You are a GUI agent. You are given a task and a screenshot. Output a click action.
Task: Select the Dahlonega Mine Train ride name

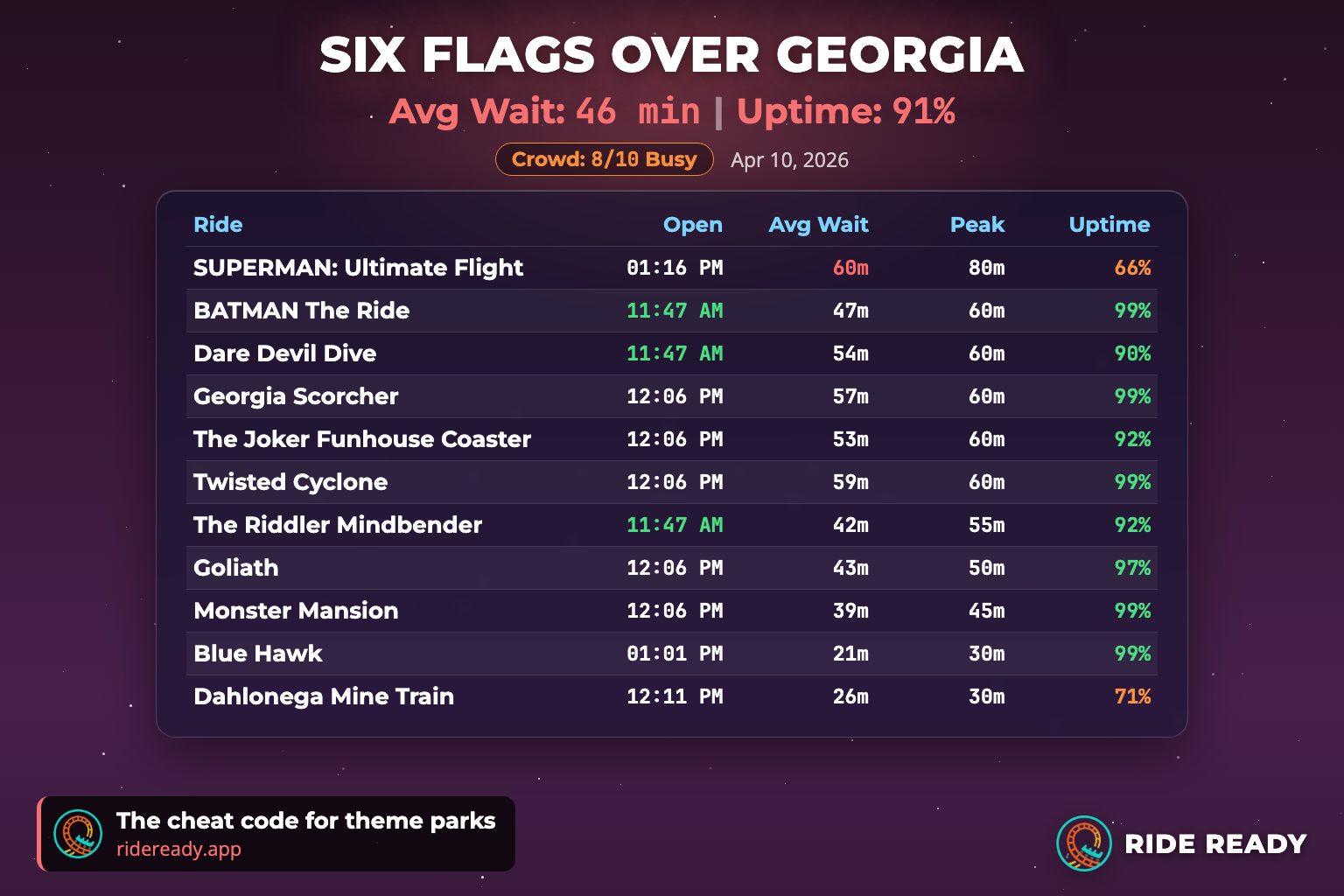(324, 696)
